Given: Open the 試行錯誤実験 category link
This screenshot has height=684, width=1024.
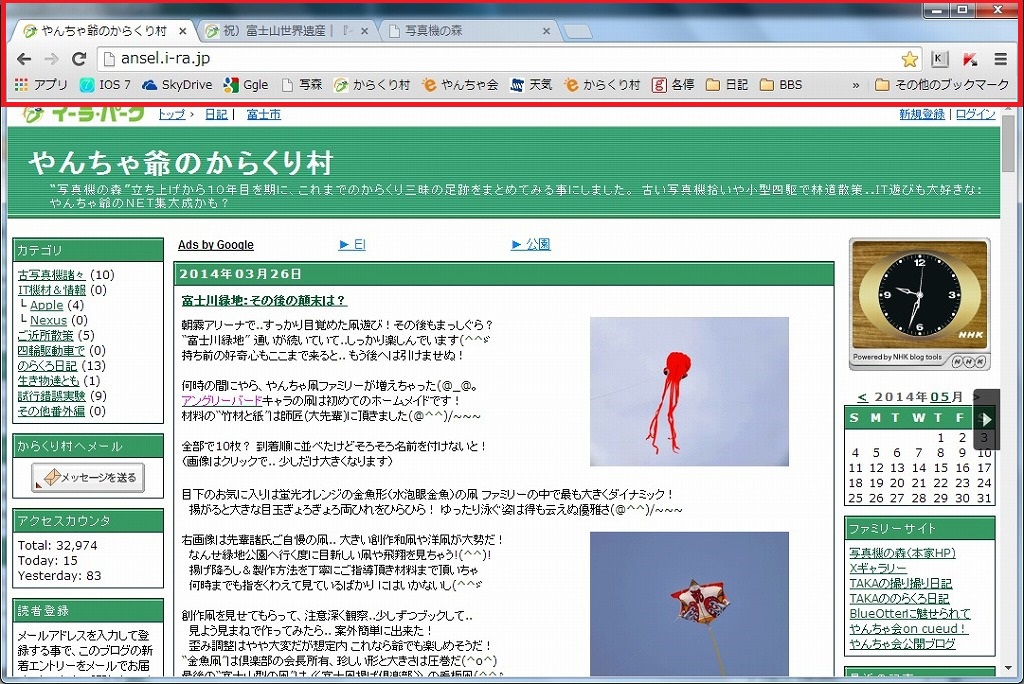Looking at the screenshot, I should coord(52,396).
